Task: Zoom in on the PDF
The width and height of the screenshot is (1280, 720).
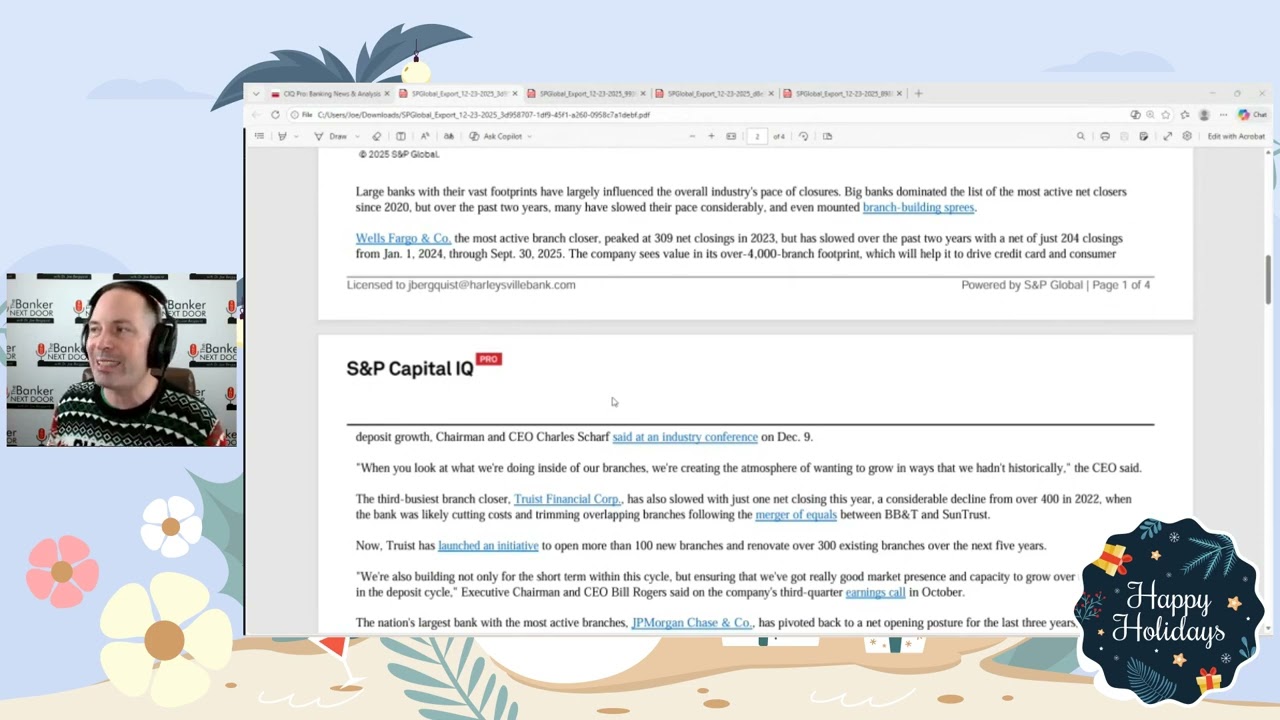Action: tap(711, 136)
